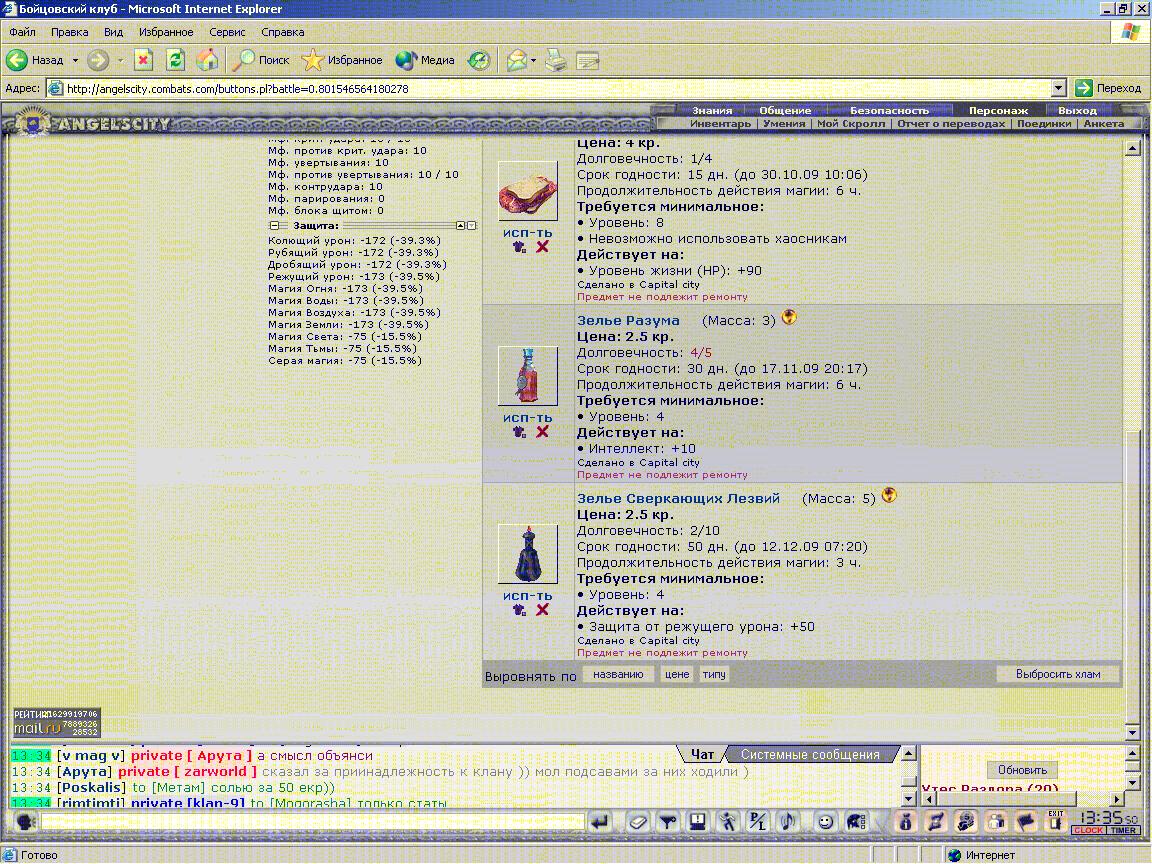Viewport: 1152px width, 864px height.
Task: Open the address bar URL dropdown
Action: click(1058, 89)
